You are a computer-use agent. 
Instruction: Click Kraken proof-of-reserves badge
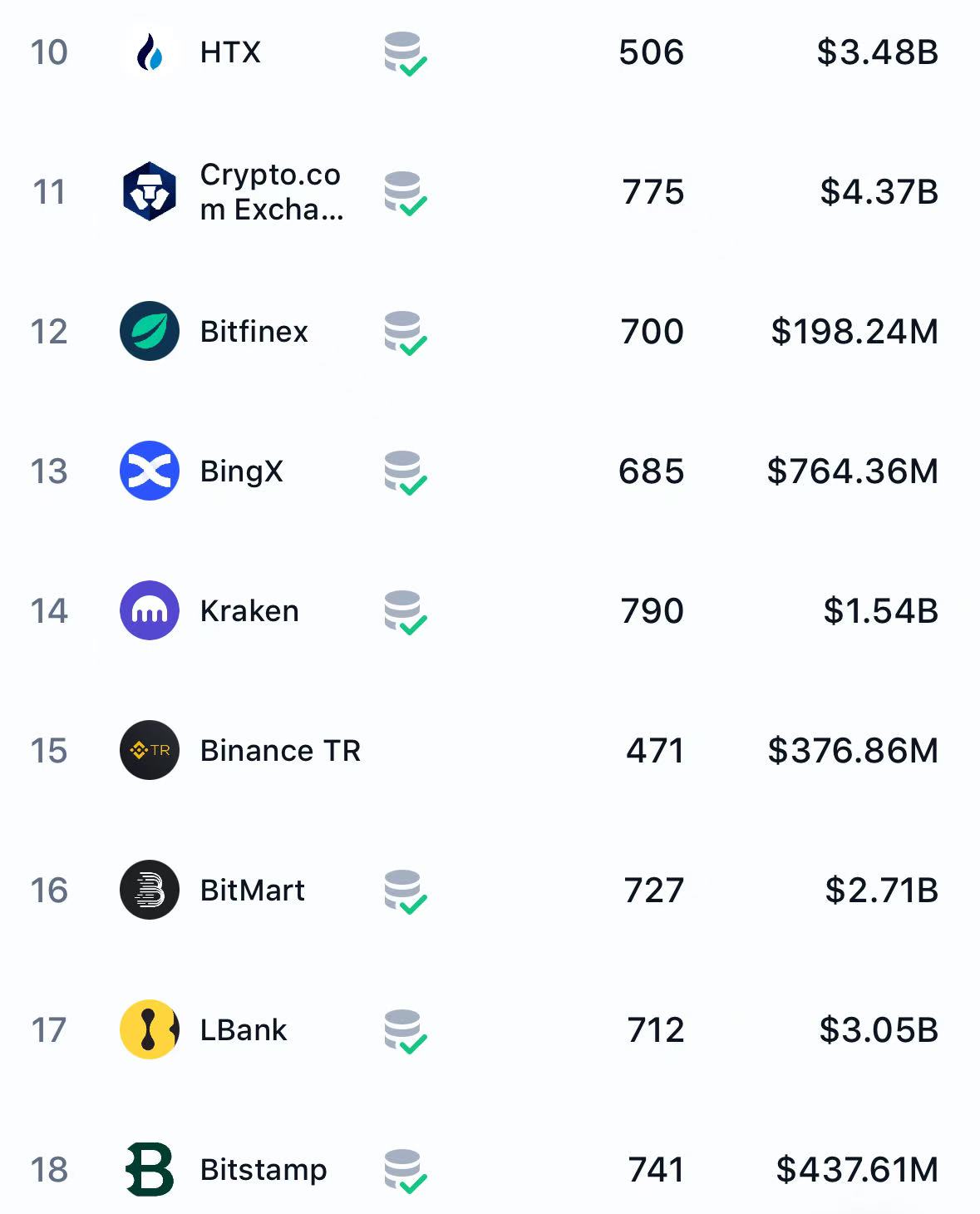coord(405,613)
